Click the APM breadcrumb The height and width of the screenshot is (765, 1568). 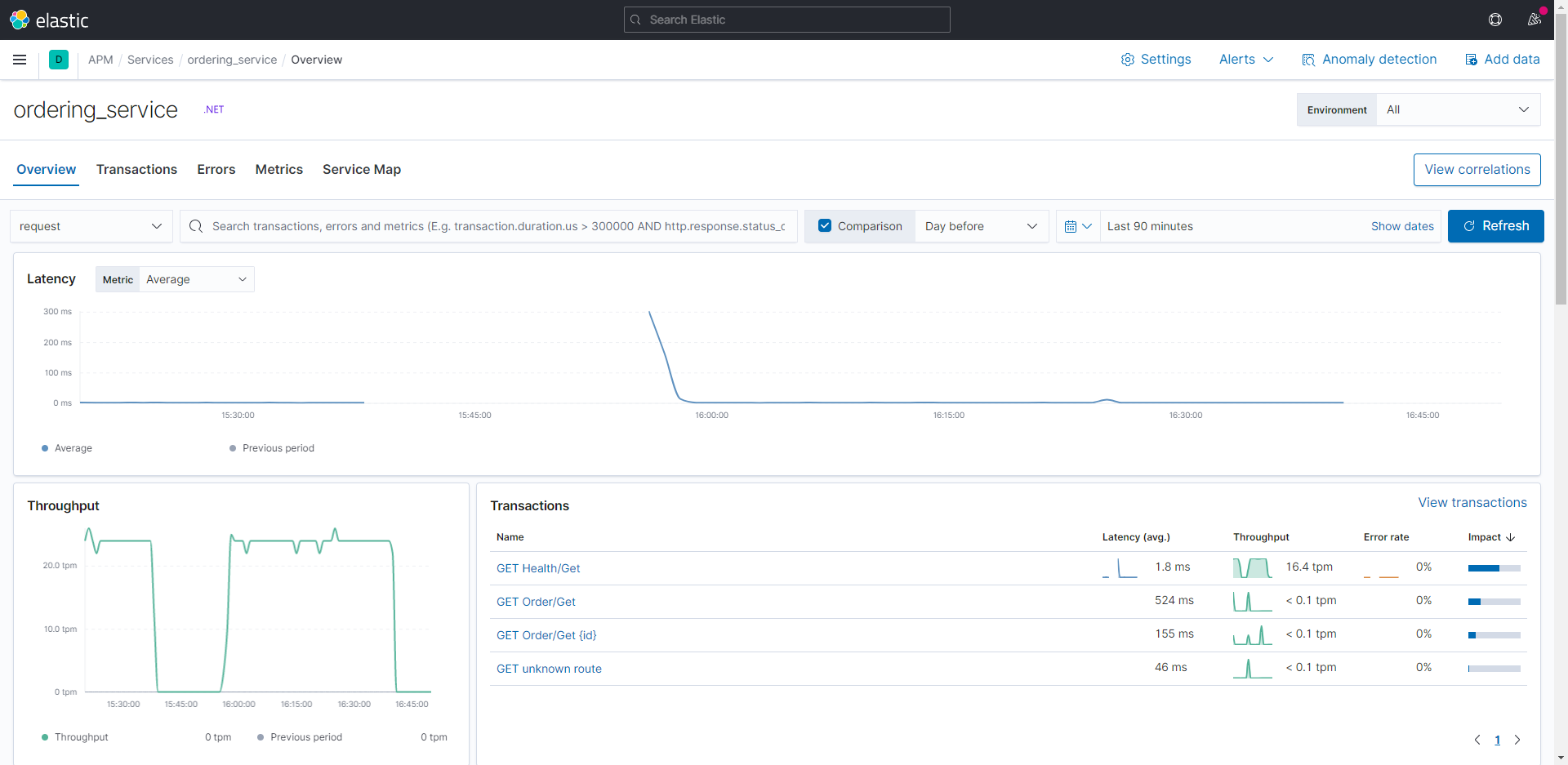[x=100, y=60]
